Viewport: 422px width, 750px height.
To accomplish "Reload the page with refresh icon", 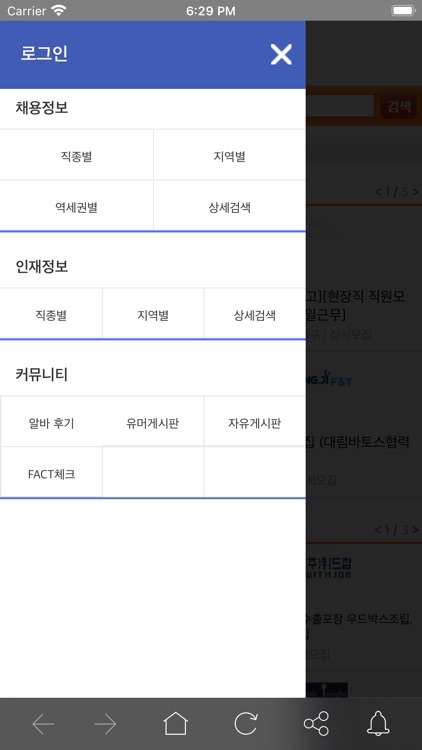I will point(246,723).
